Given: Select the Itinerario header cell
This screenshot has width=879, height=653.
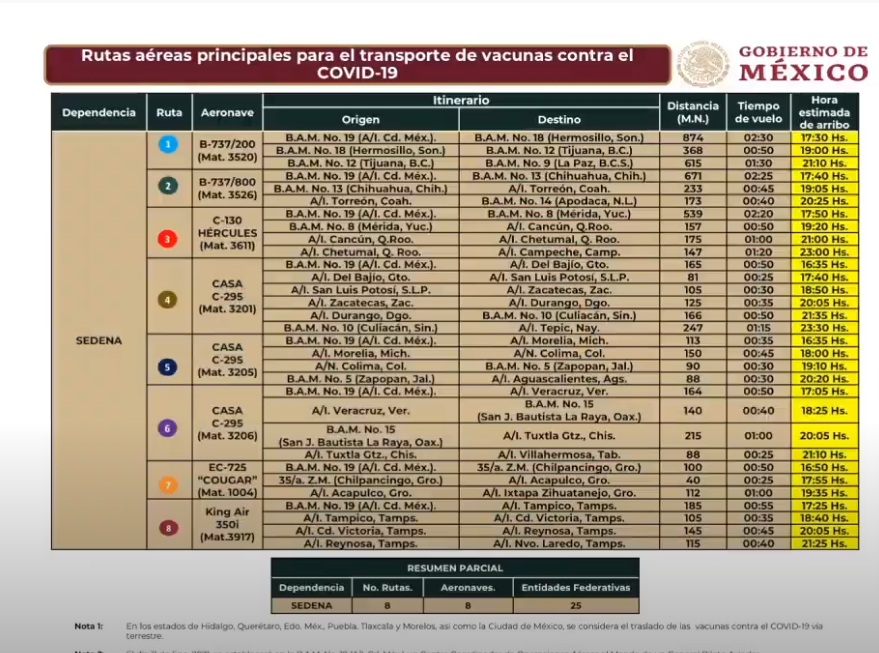Looking at the screenshot, I should coord(460,101).
